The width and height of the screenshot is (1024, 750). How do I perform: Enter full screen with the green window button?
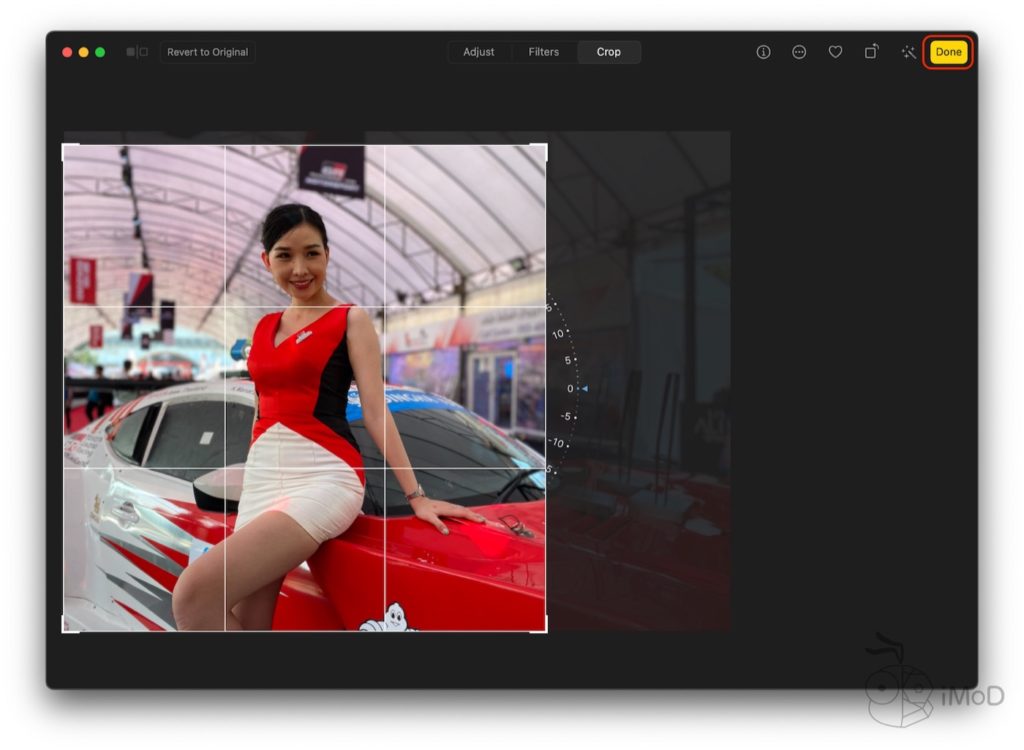click(100, 52)
